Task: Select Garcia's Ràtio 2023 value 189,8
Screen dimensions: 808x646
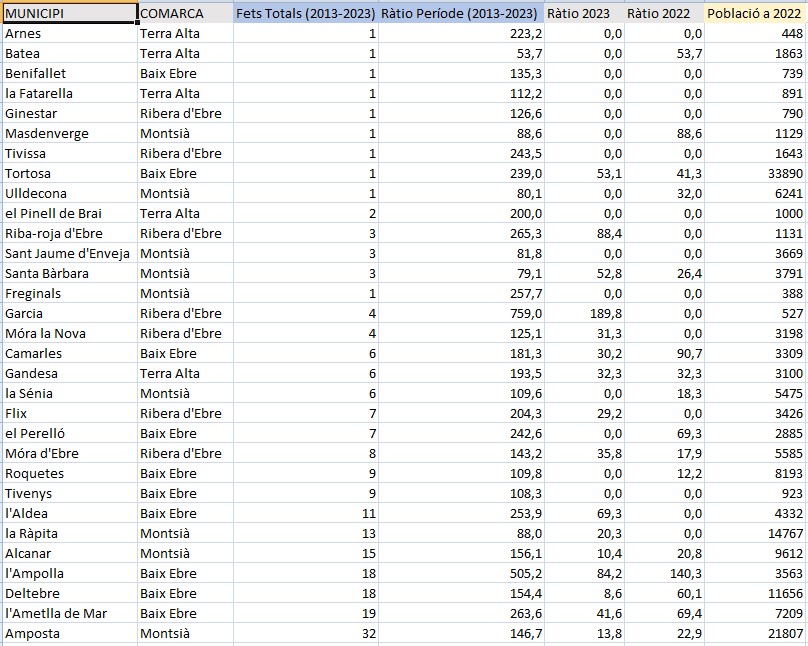Action: point(585,313)
